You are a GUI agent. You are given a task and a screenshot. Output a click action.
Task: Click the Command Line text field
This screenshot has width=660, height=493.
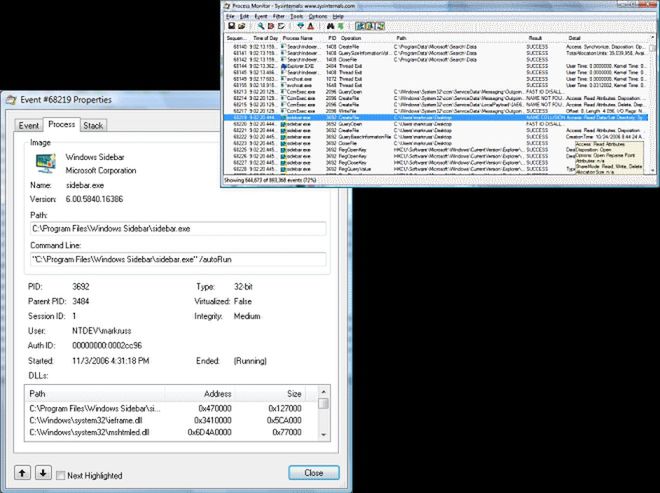click(x=178, y=259)
